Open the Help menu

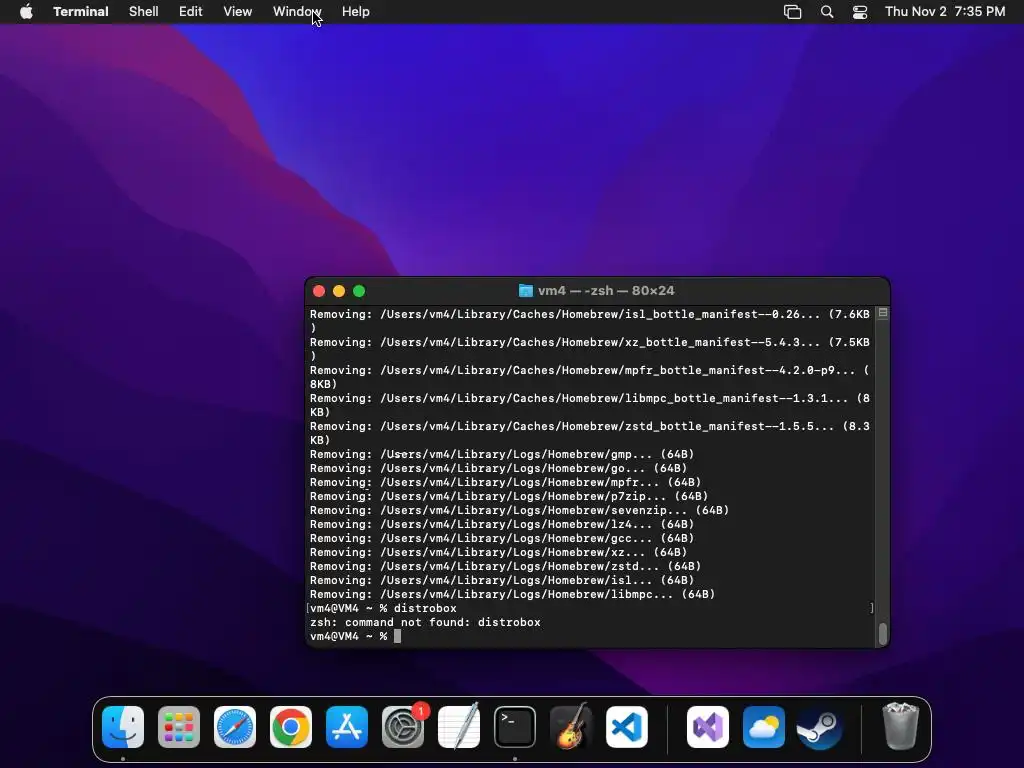pyautogui.click(x=356, y=12)
